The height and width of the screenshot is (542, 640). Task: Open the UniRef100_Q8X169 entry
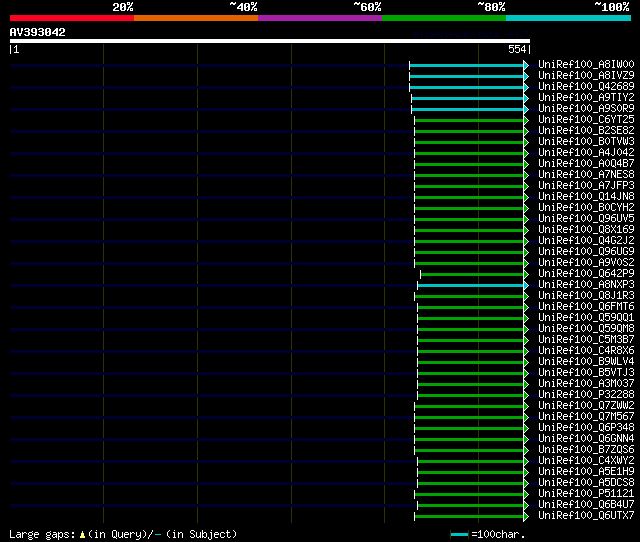[x=586, y=230]
